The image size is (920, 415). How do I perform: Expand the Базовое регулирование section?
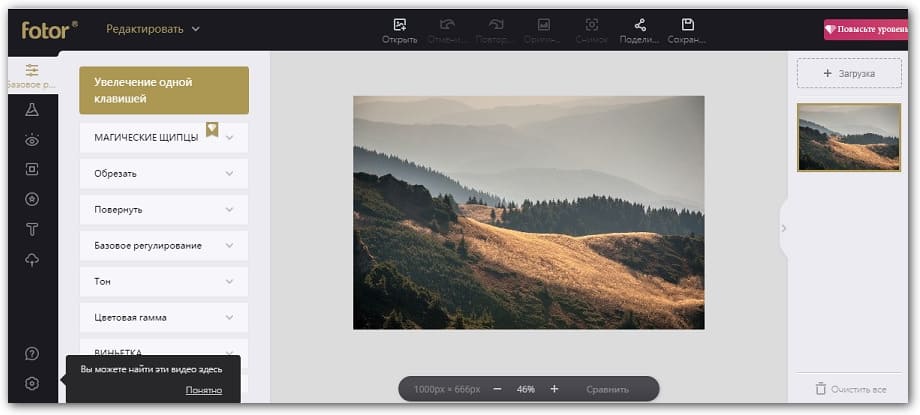click(x=163, y=246)
